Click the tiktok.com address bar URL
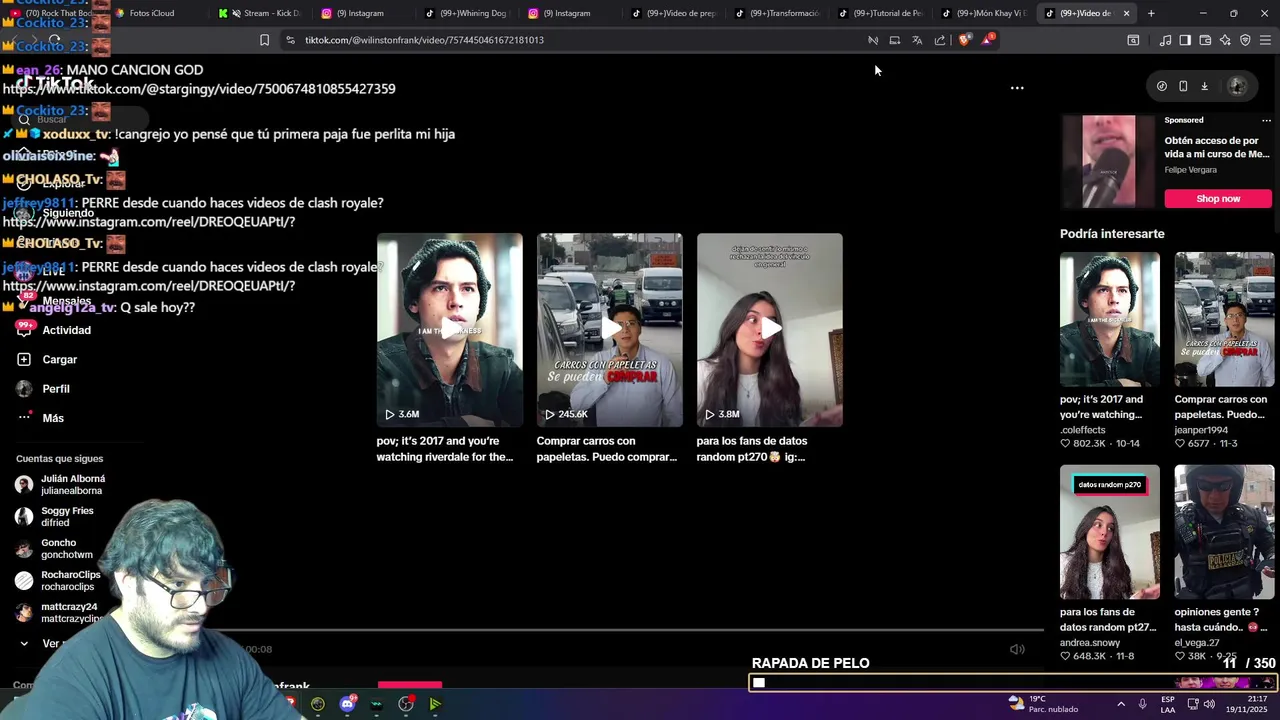This screenshot has width=1280, height=720. coord(424,40)
